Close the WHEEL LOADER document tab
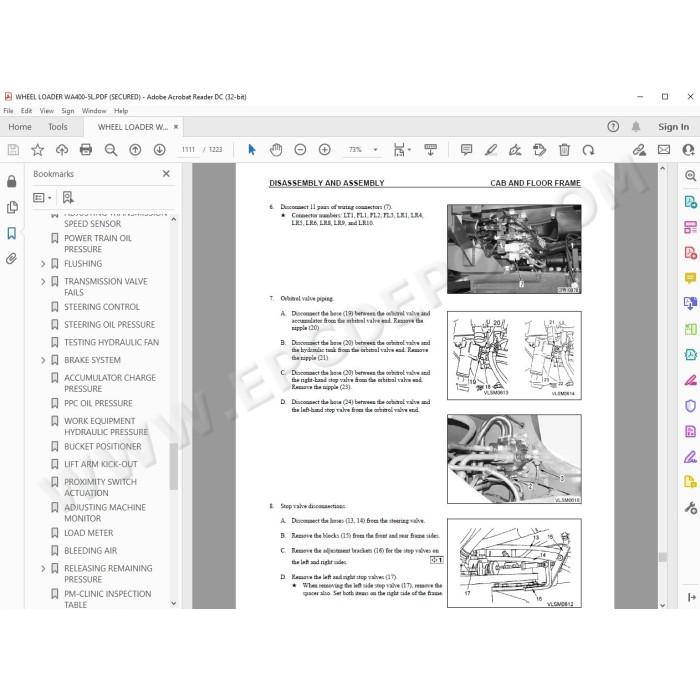This screenshot has height=700, width=700. (176, 127)
